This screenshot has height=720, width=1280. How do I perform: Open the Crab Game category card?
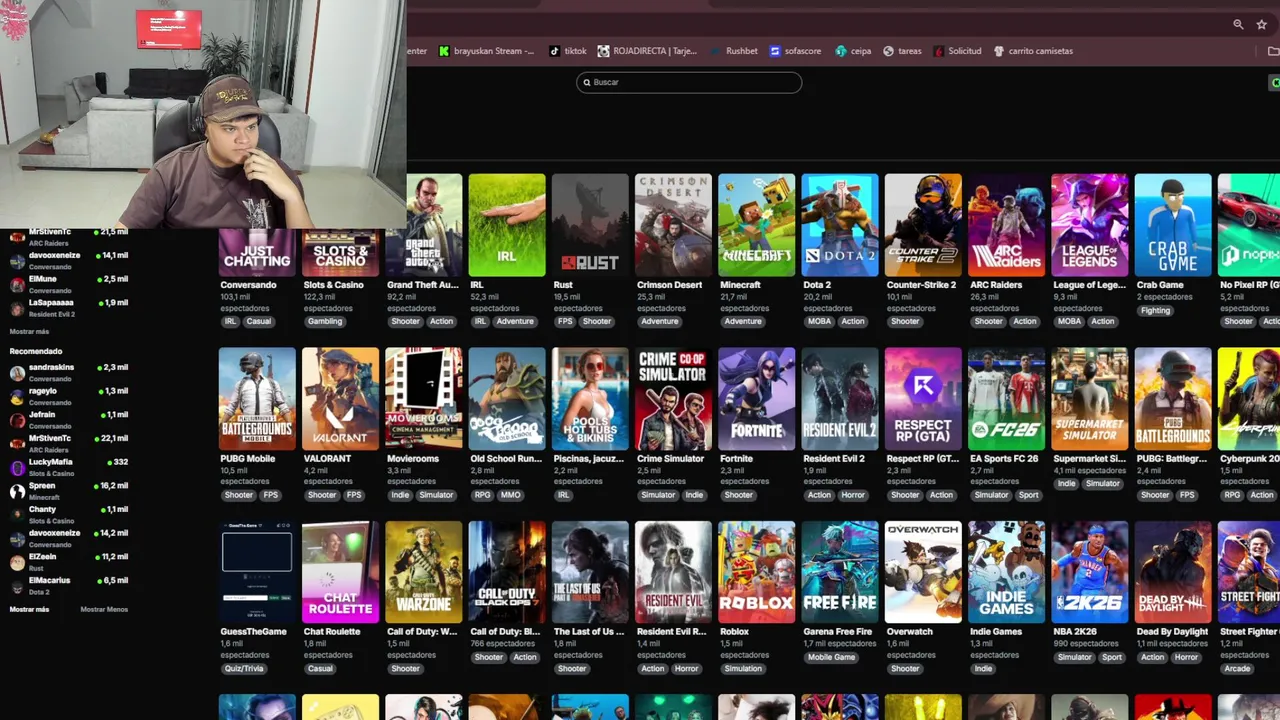pyautogui.click(x=1173, y=225)
